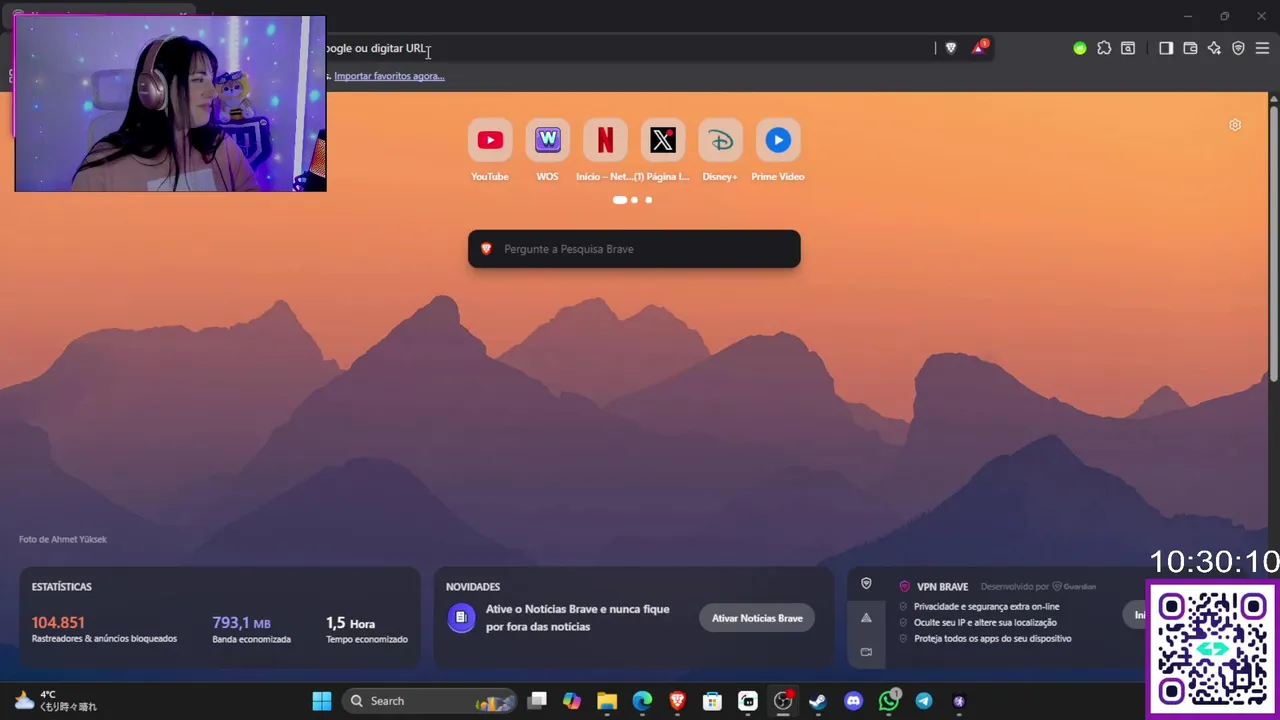Open the X (Twitter) shortcut tile

pos(662,141)
